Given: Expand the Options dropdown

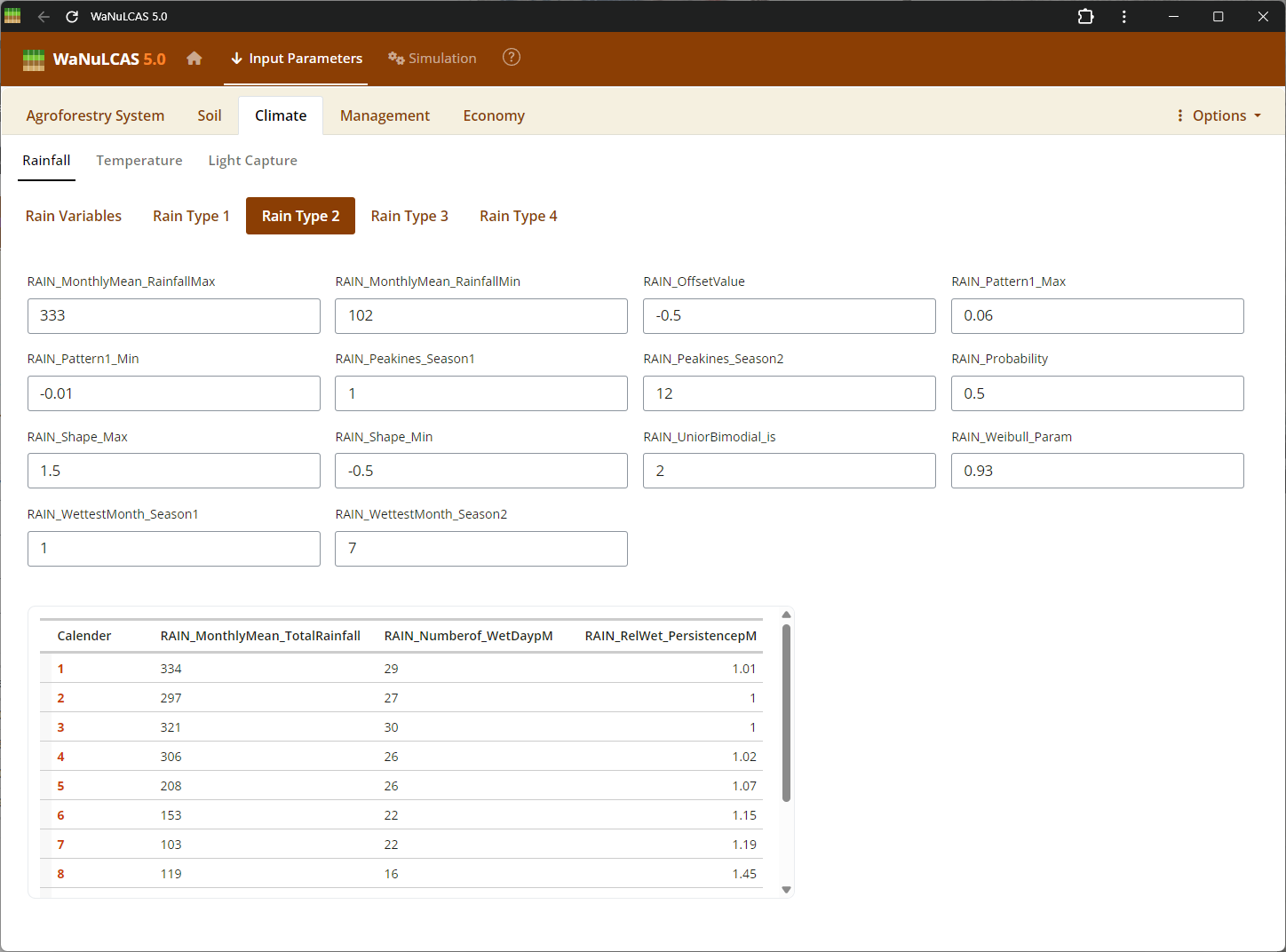Looking at the screenshot, I should tap(1219, 115).
